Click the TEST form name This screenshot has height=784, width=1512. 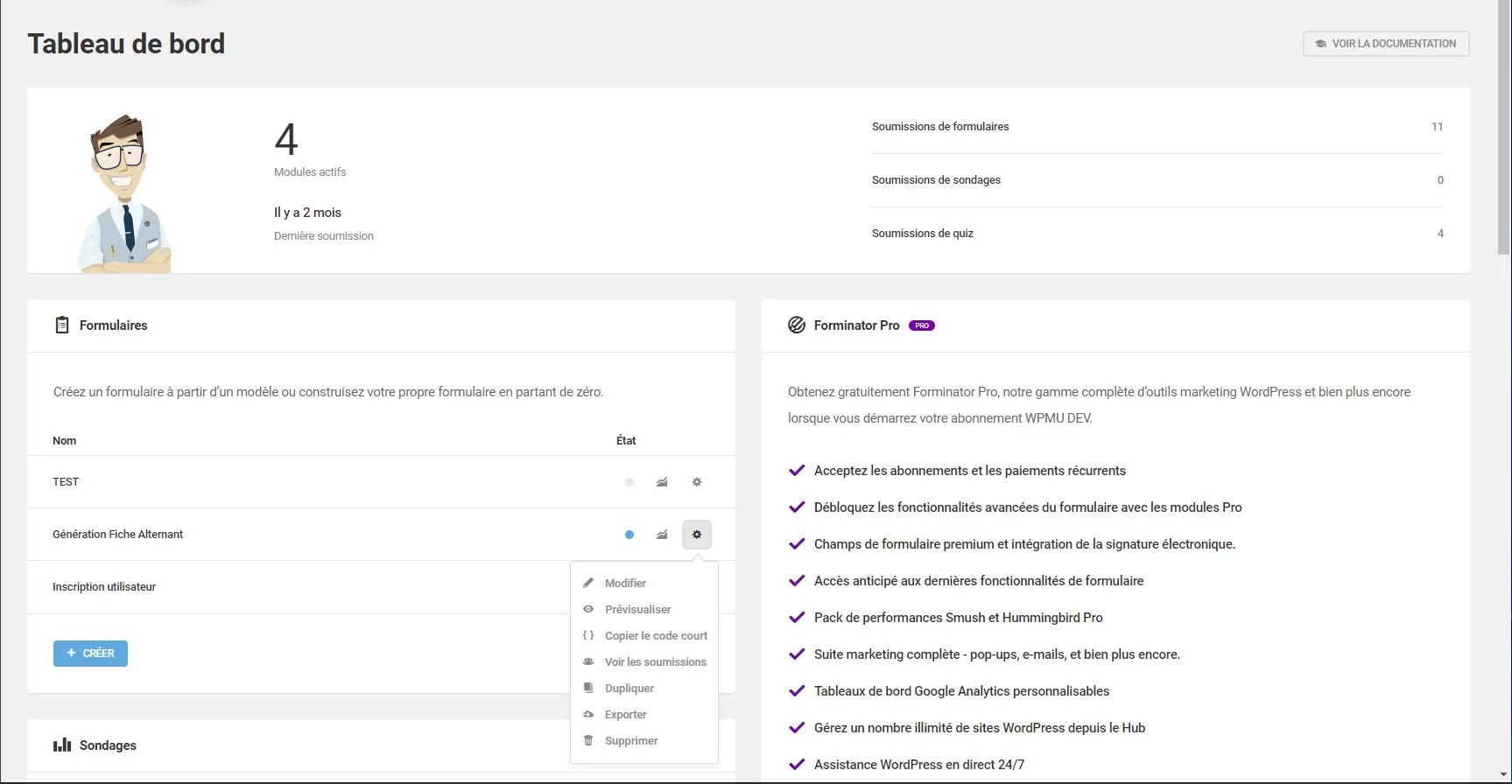66,482
